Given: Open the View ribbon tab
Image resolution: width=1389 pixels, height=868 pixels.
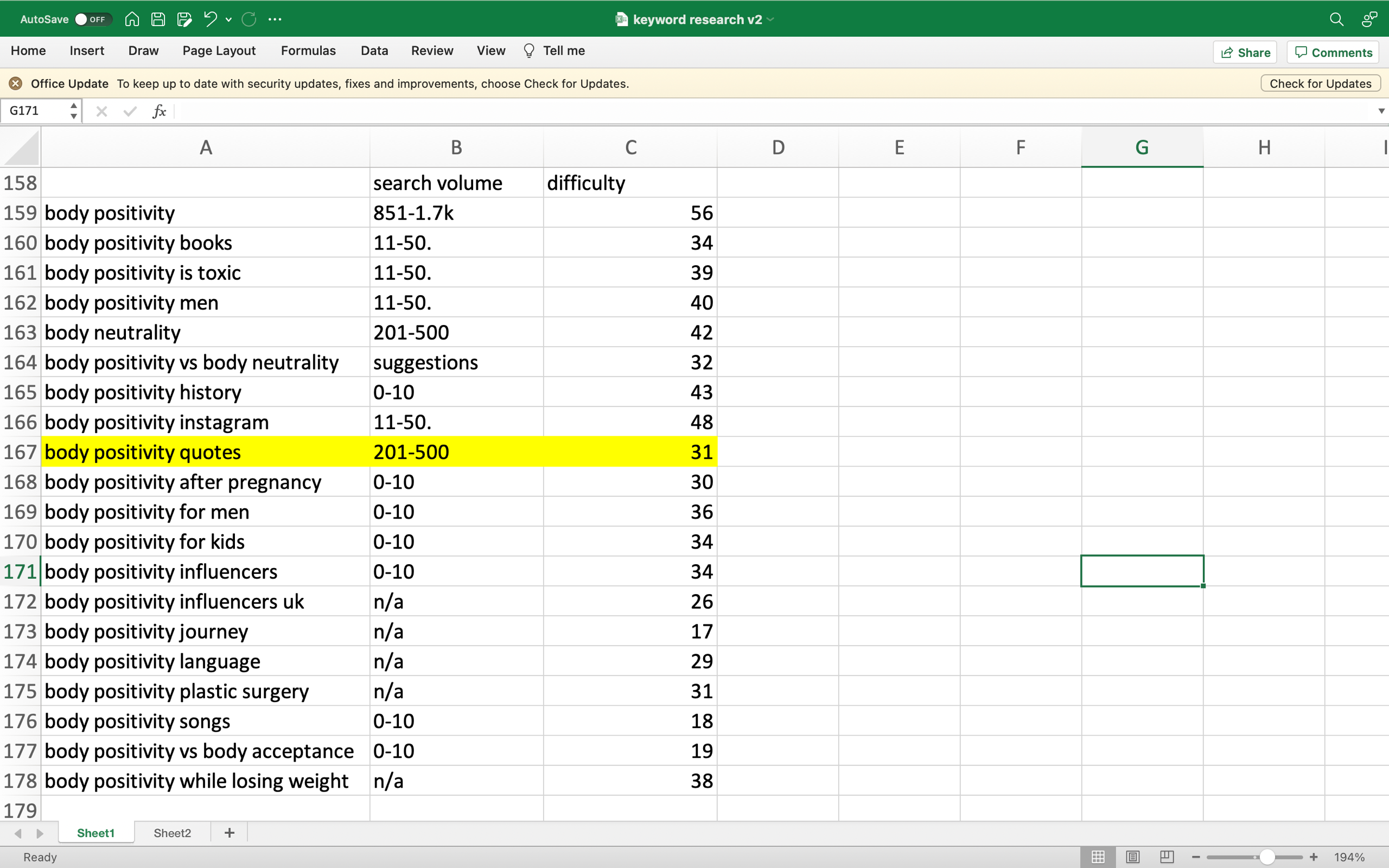Looking at the screenshot, I should (x=490, y=50).
